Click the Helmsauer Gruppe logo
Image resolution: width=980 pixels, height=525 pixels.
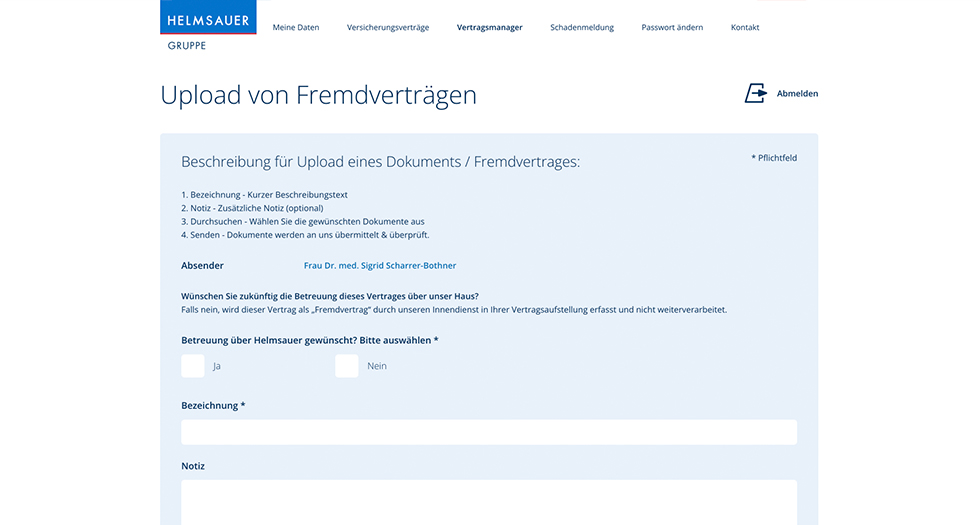208,26
